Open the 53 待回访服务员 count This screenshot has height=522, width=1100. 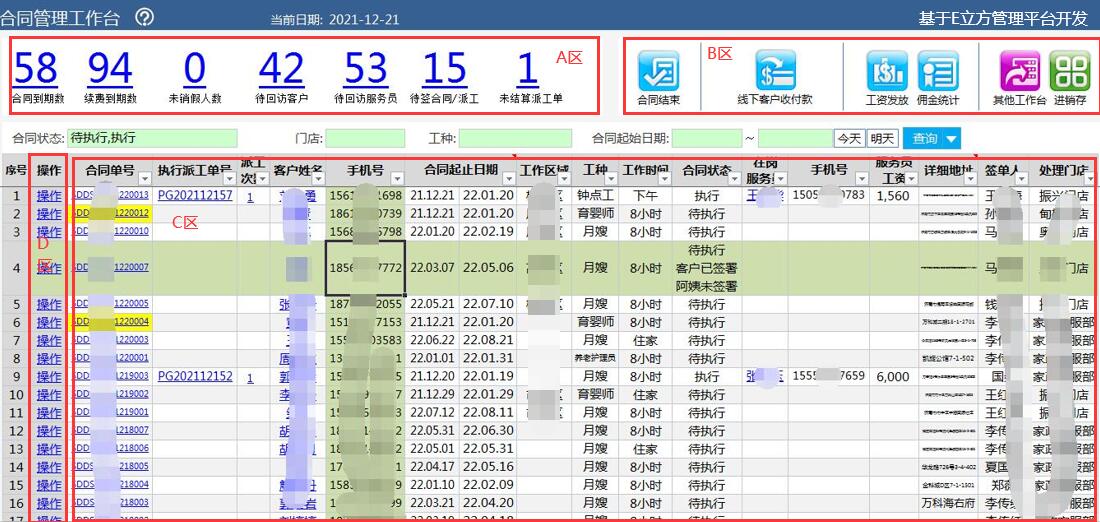tap(365, 69)
